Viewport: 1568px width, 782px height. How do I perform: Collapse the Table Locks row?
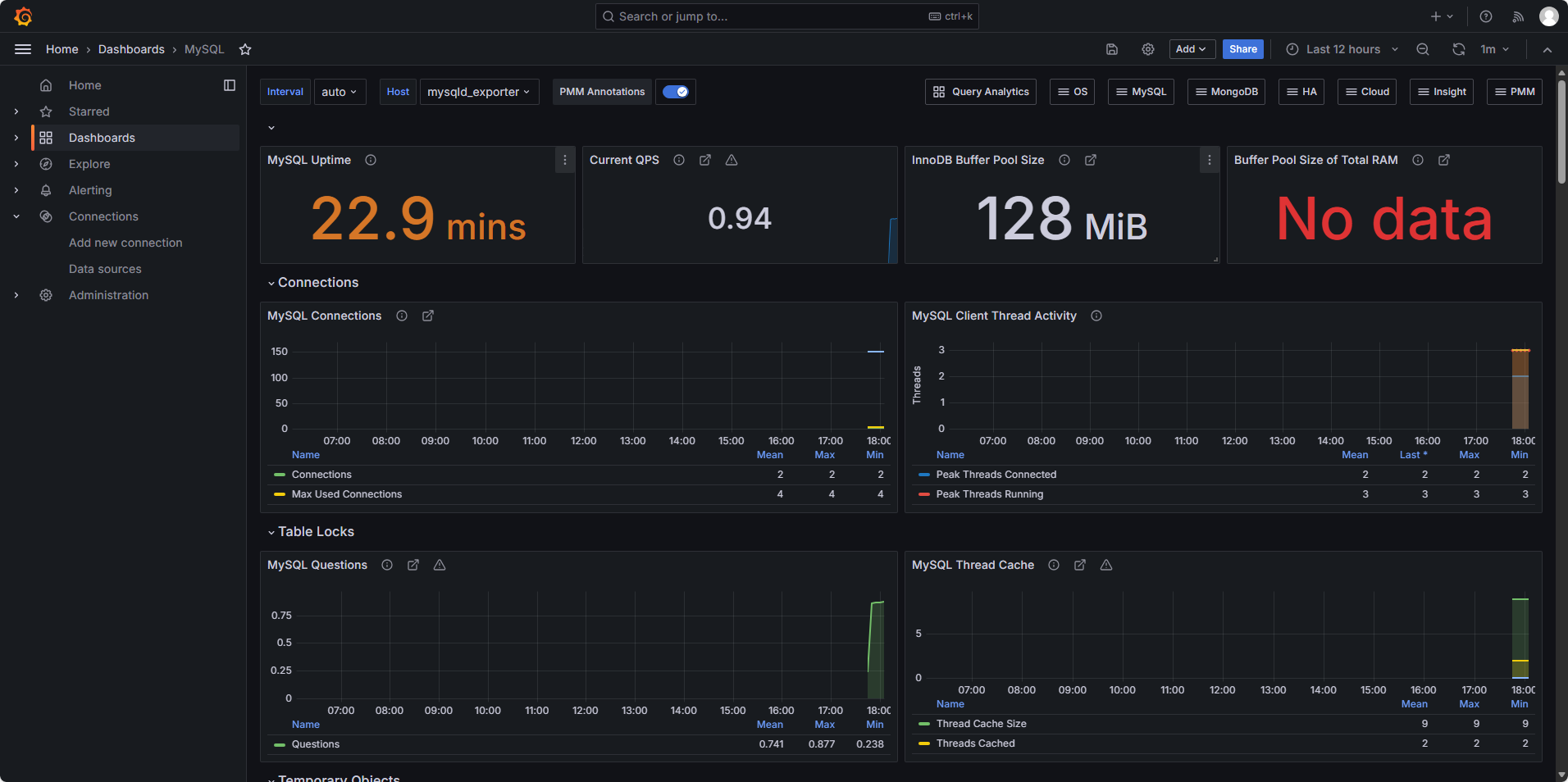[x=311, y=531]
